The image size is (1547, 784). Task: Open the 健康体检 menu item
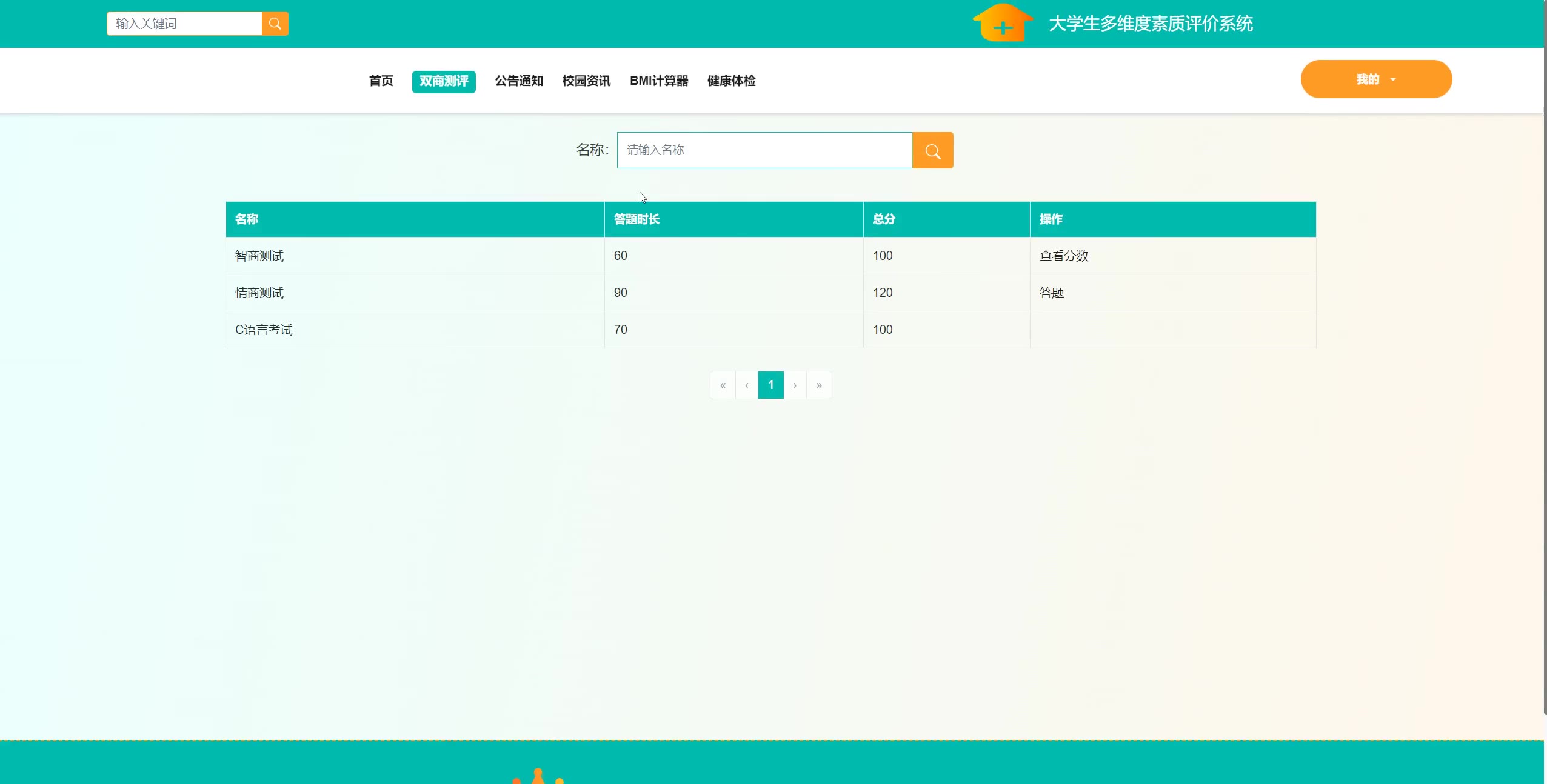731,81
